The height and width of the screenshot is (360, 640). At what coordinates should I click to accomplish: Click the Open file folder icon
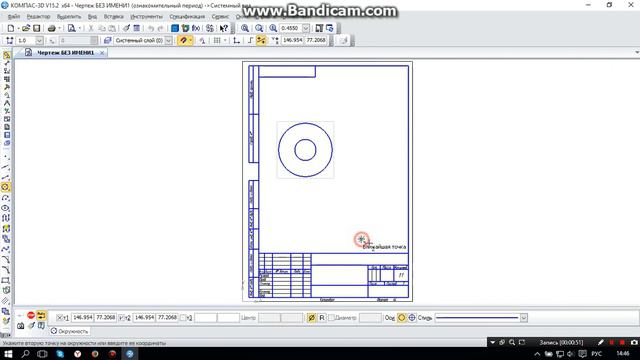coord(26,28)
